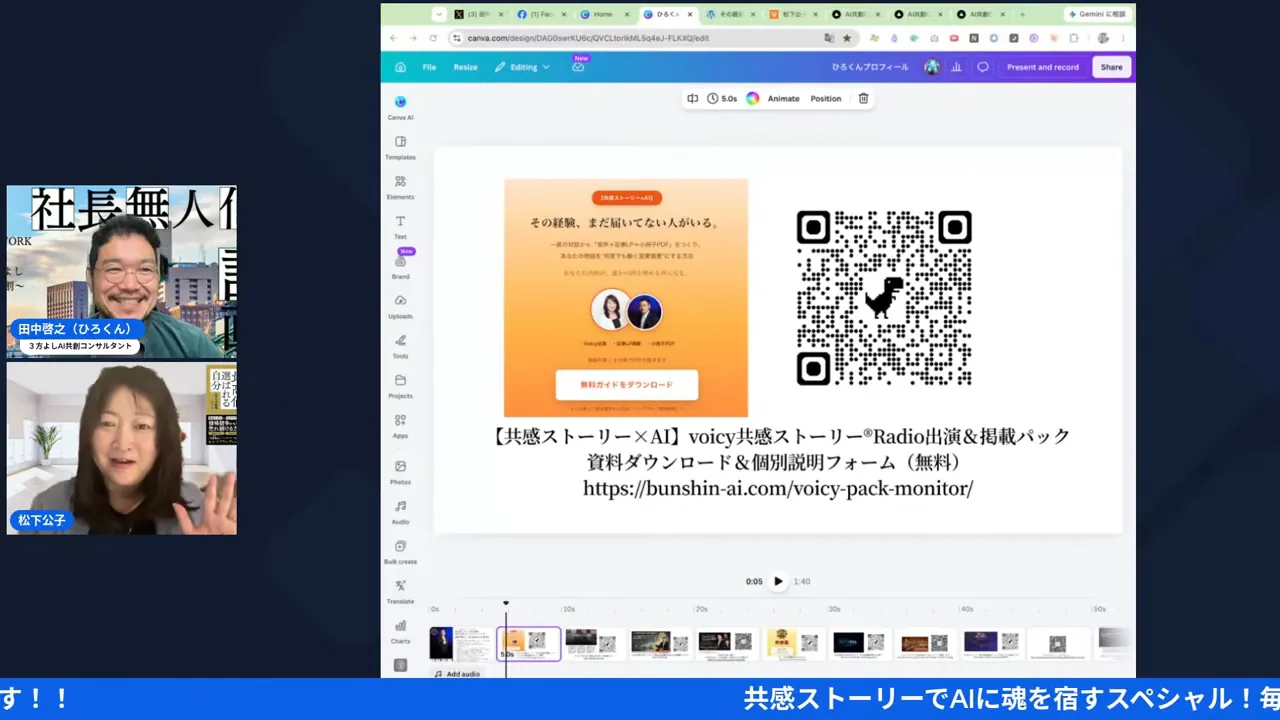Click the 資料ダウンロード＆個別説明フォーム text line
Image resolution: width=1280 pixels, height=720 pixels.
pyautogui.click(x=778, y=463)
